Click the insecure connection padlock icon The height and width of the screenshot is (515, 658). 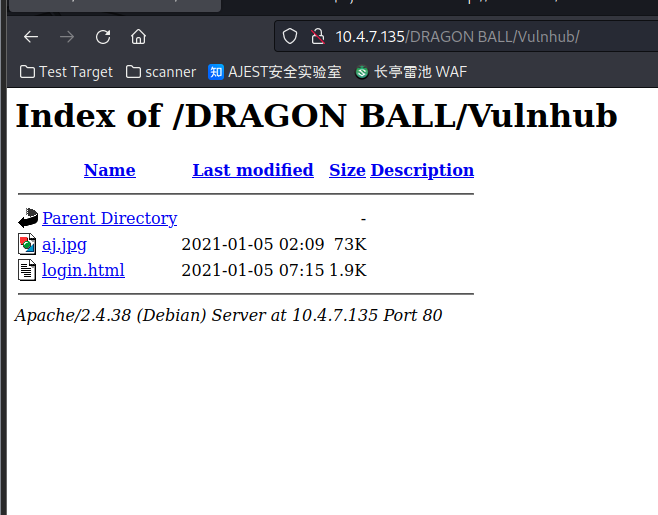pos(318,37)
